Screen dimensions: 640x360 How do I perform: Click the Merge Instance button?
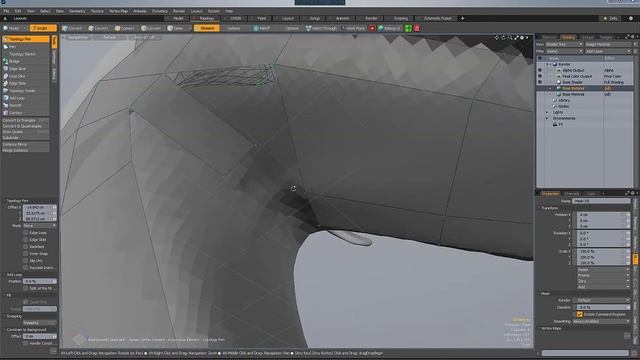(26, 150)
